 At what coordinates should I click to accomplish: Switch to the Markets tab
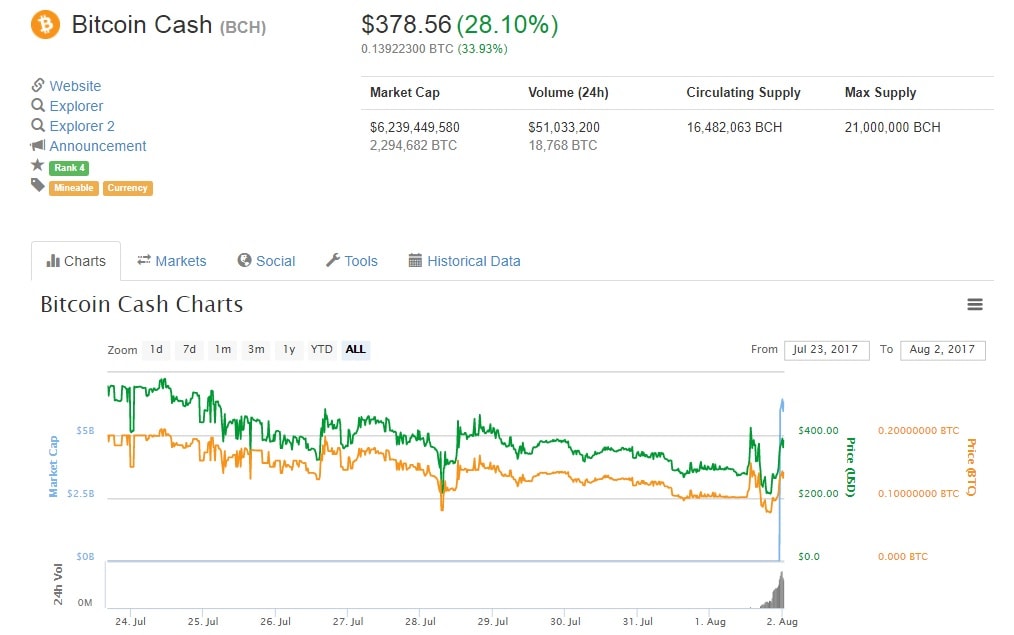172,261
